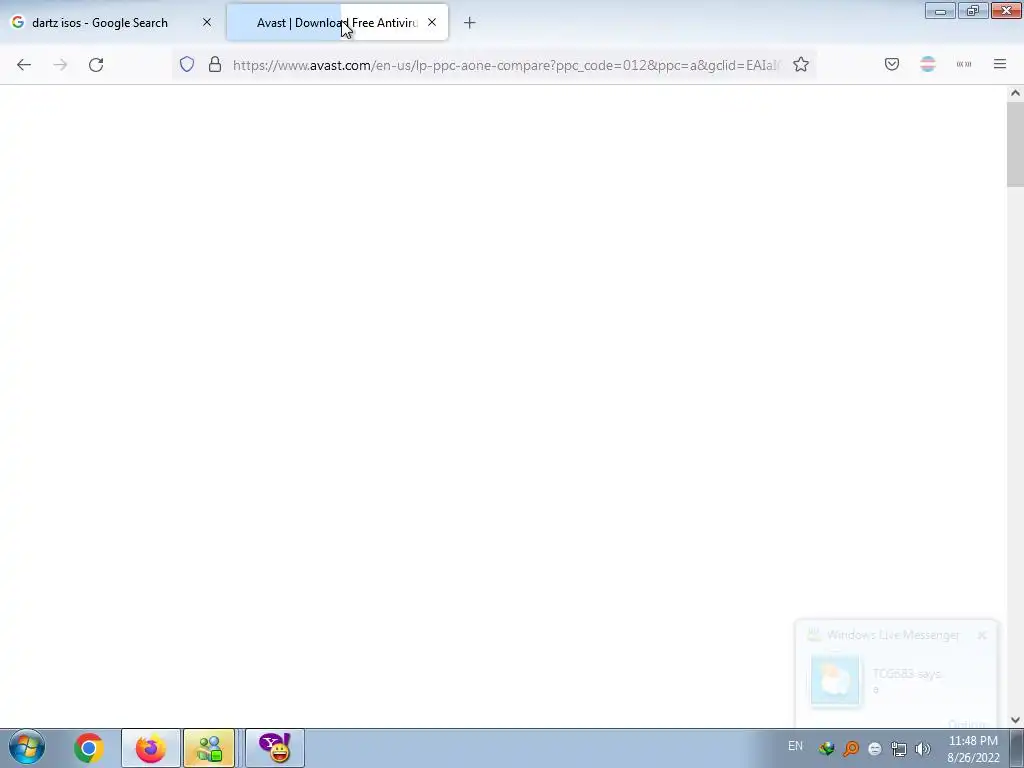
Task: Close the dartz isos Google Search tab
Action: click(x=207, y=22)
